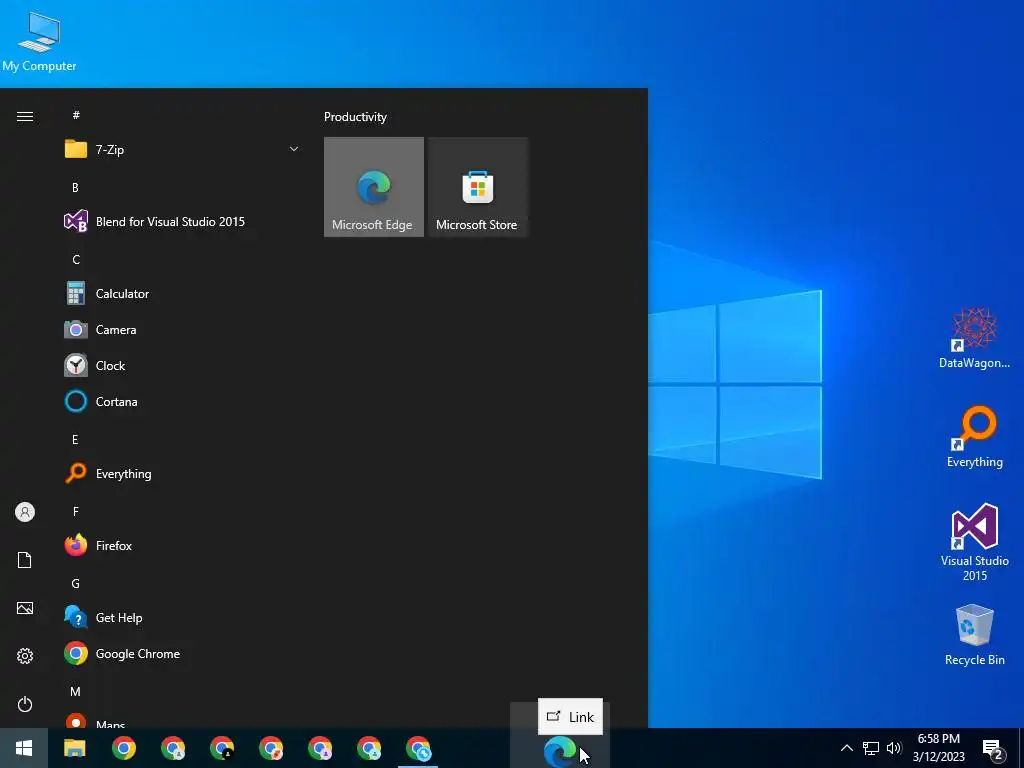Open the Microsoft Edge tile

pyautogui.click(x=374, y=187)
